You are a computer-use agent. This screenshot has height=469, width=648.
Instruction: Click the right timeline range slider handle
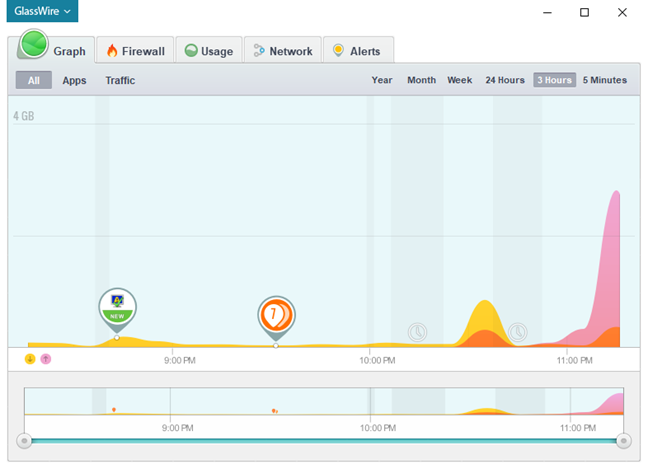pyautogui.click(x=624, y=441)
